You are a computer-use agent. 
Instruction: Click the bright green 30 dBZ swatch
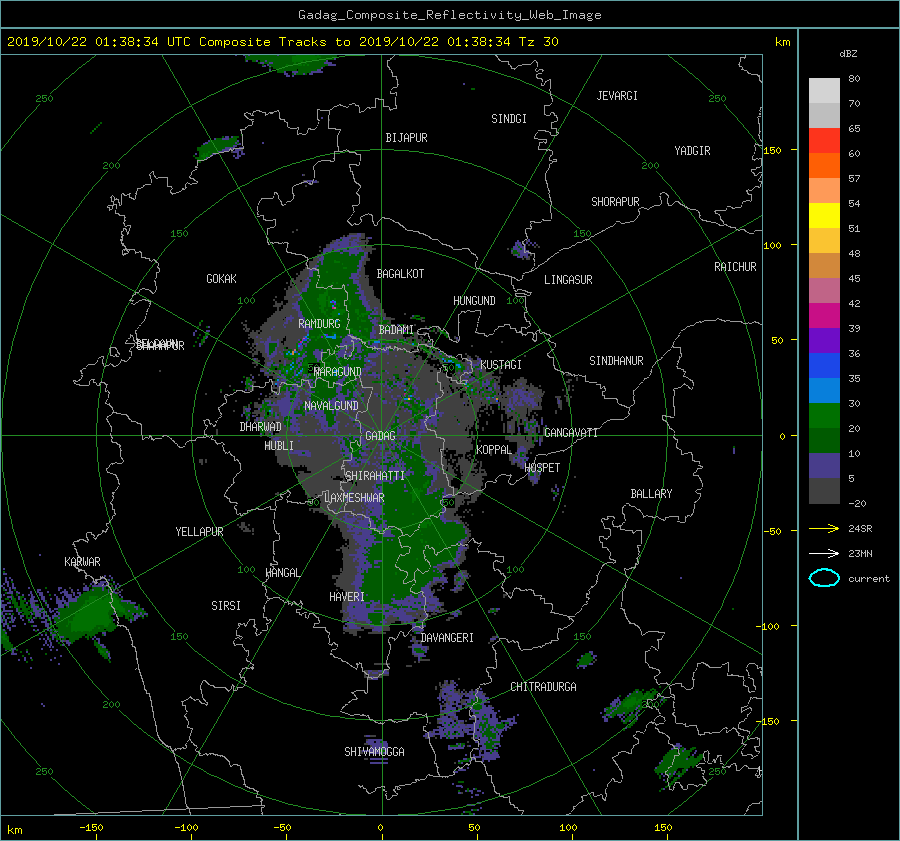(x=824, y=415)
